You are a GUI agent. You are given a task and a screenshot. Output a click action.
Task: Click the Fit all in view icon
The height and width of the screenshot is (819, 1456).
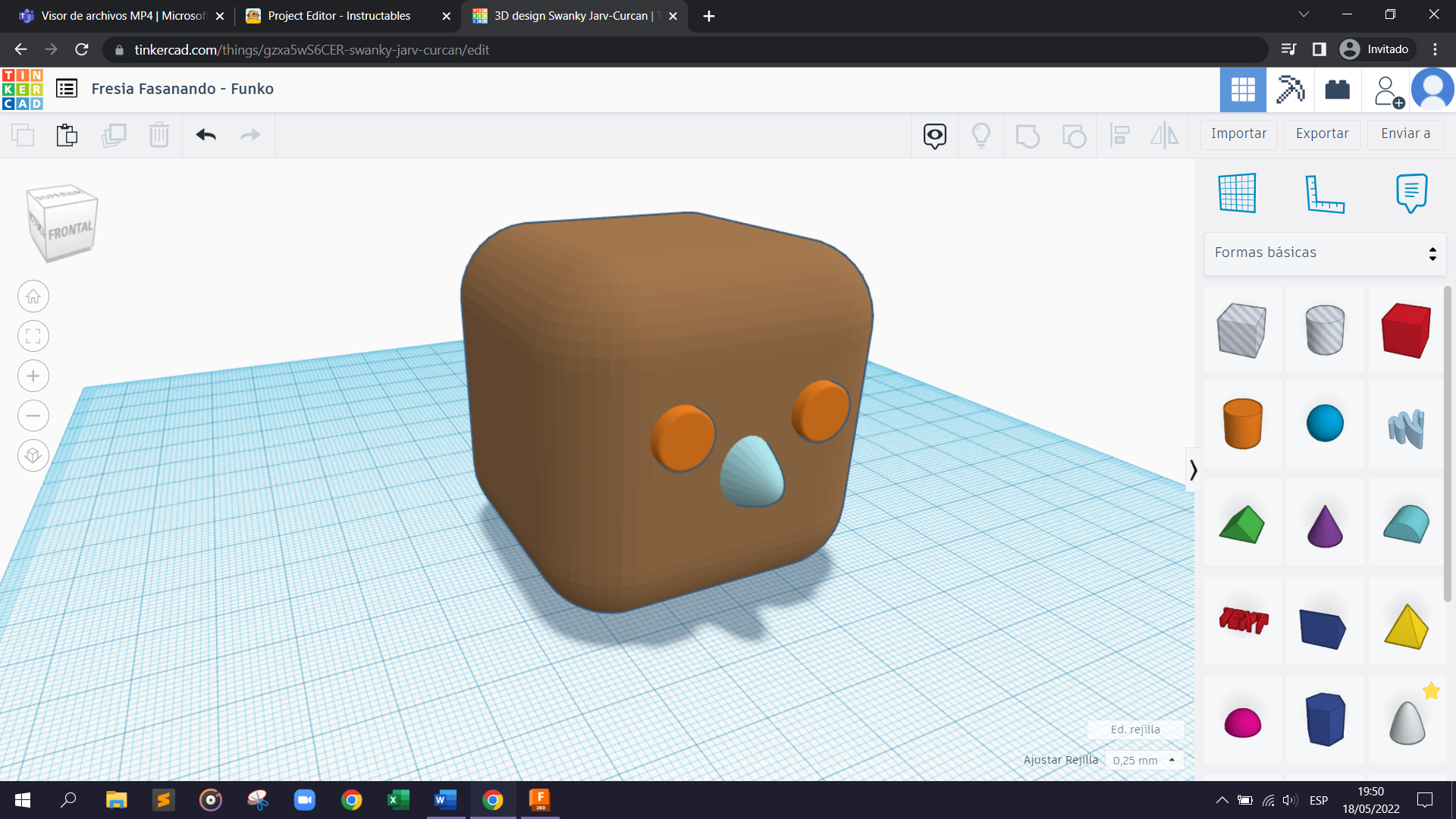(33, 336)
